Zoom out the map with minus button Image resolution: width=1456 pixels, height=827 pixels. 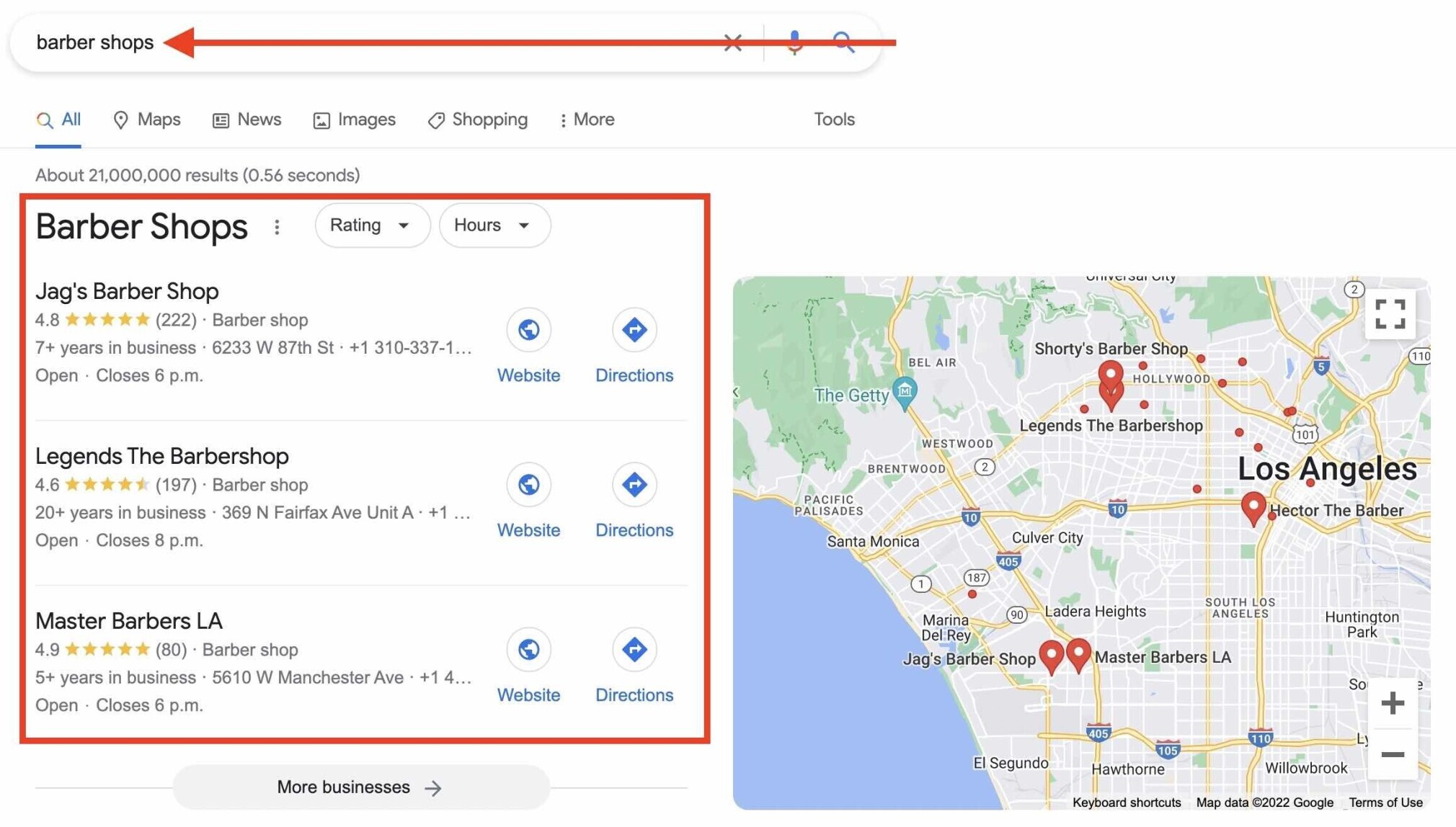pyautogui.click(x=1393, y=754)
